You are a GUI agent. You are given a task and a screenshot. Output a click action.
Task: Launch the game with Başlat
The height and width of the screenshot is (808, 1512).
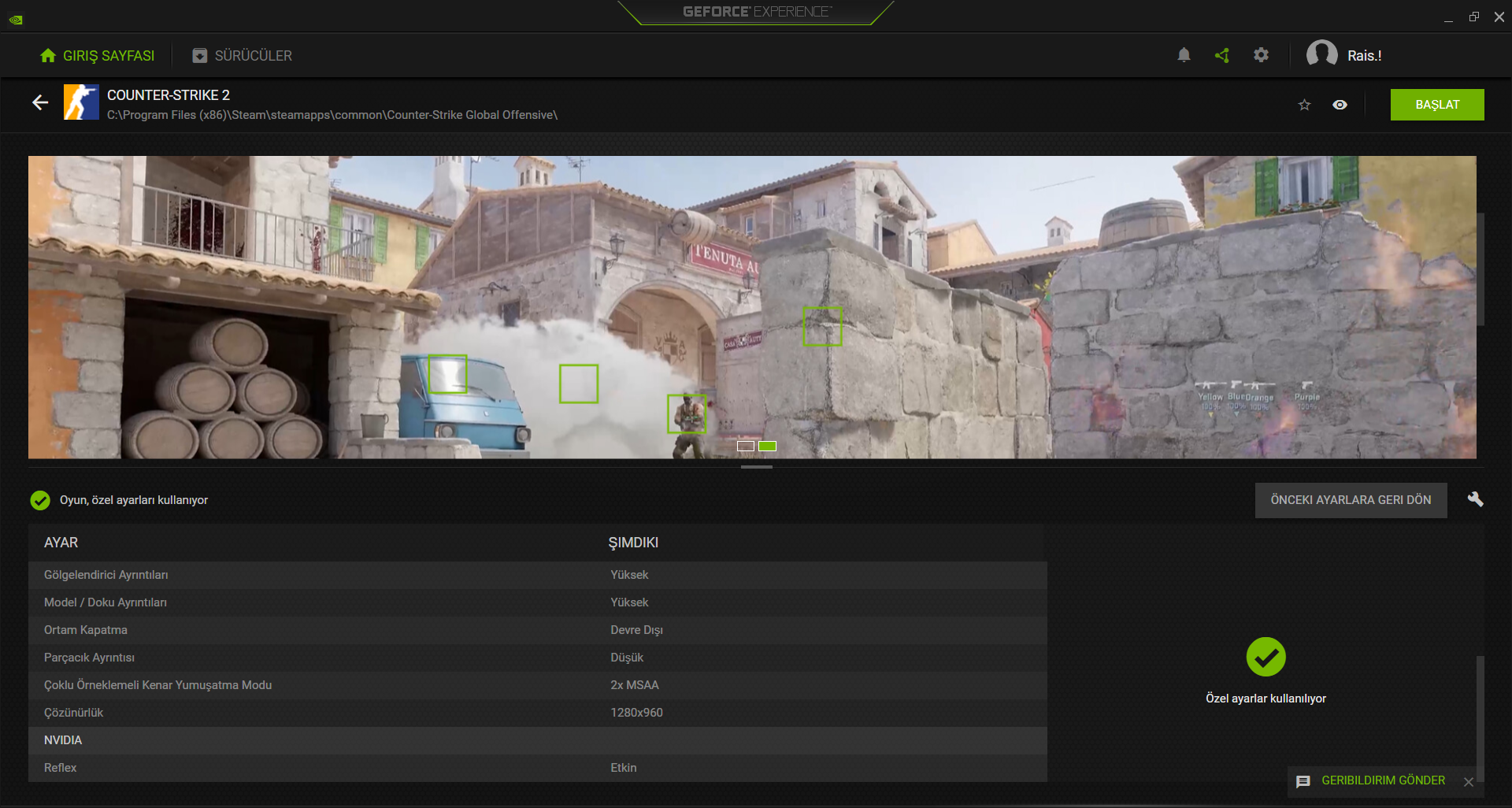point(1437,105)
